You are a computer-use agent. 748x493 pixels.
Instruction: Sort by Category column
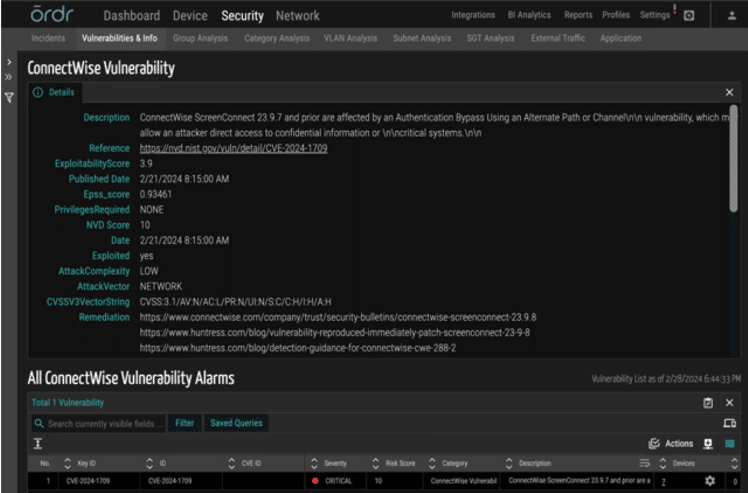[x=432, y=463]
